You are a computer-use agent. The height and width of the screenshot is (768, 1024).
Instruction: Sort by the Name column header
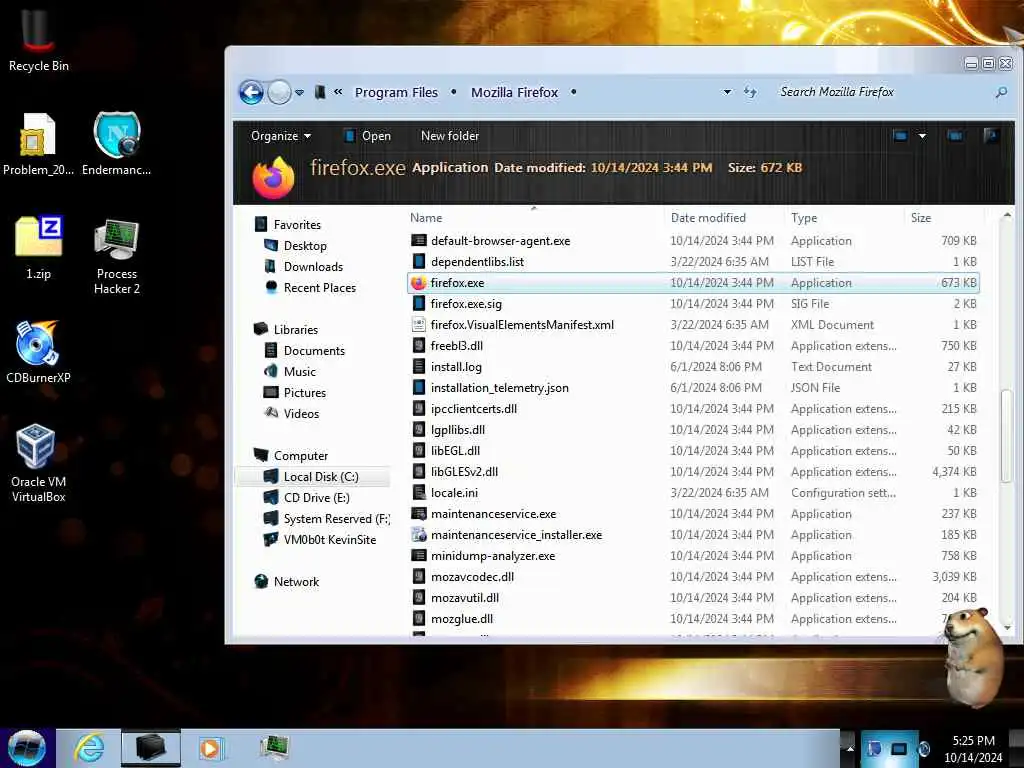point(426,218)
